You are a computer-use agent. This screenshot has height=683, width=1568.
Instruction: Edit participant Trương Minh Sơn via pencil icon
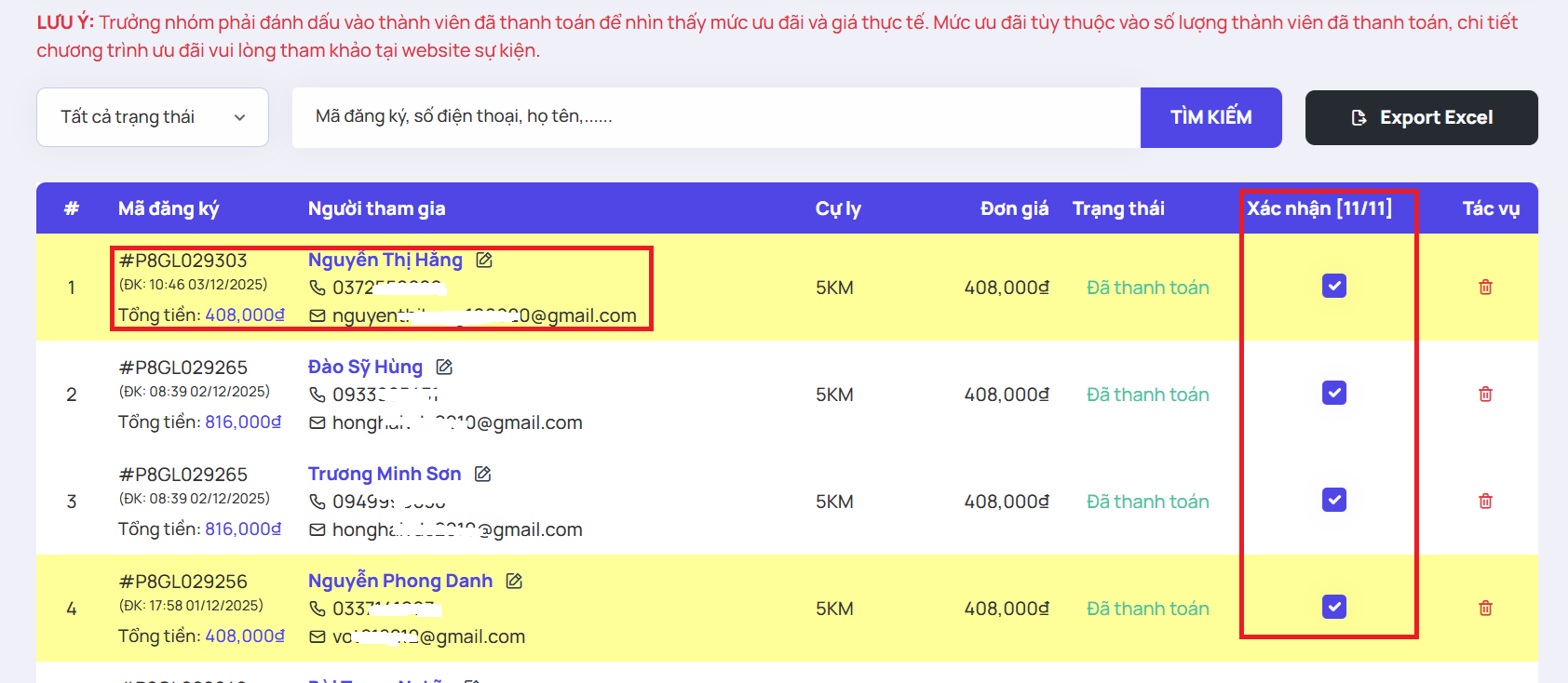click(482, 475)
